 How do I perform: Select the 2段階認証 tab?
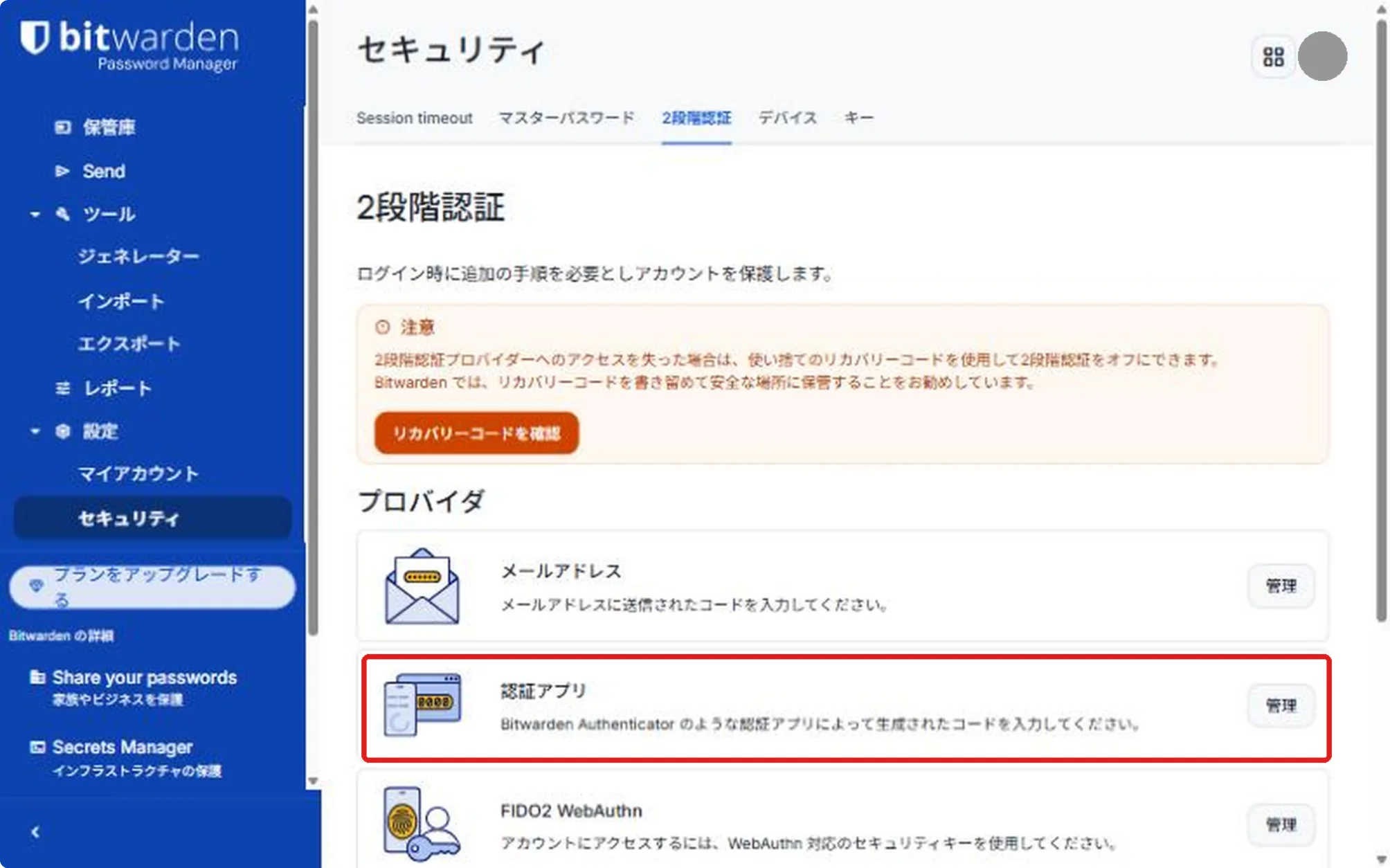[696, 118]
